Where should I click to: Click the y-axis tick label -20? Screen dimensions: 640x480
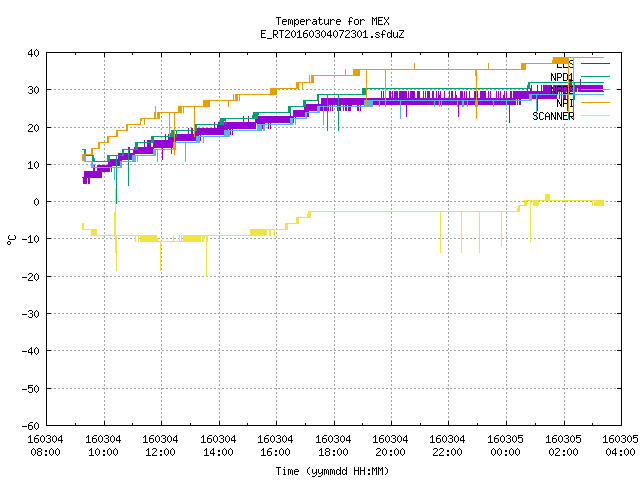(x=31, y=277)
